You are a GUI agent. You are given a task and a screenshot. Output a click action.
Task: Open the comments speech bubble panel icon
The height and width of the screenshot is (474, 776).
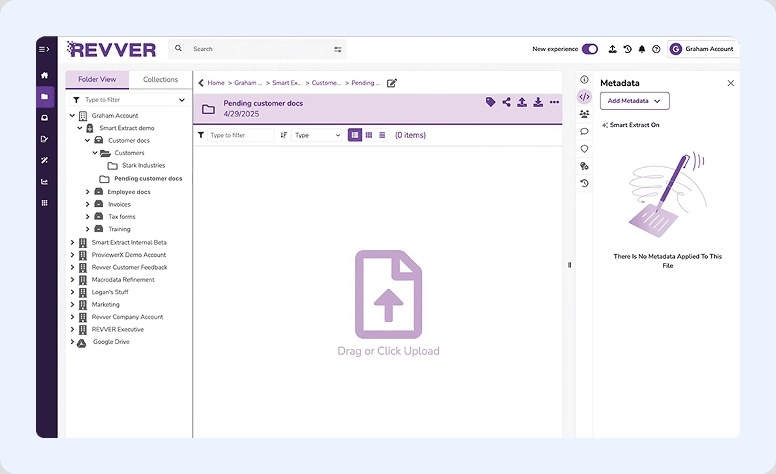click(x=584, y=131)
